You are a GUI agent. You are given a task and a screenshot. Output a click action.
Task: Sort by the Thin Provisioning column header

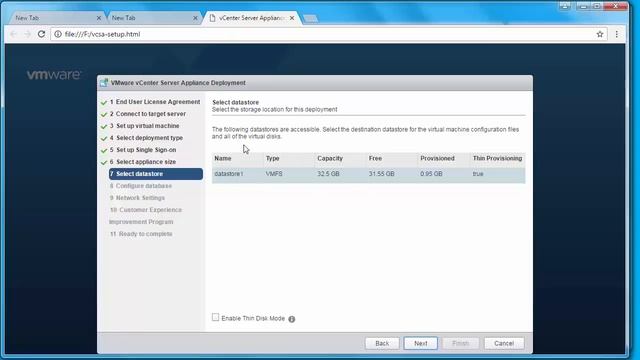pyautogui.click(x=498, y=158)
